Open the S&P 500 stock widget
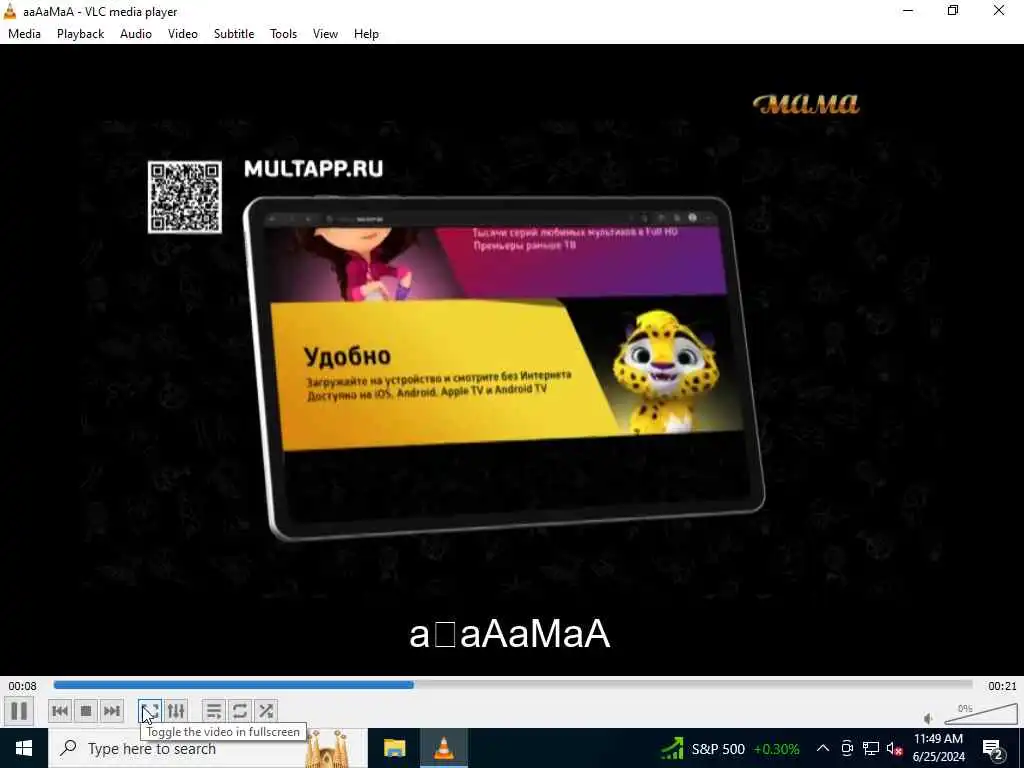This screenshot has height=768, width=1024. pyautogui.click(x=730, y=748)
